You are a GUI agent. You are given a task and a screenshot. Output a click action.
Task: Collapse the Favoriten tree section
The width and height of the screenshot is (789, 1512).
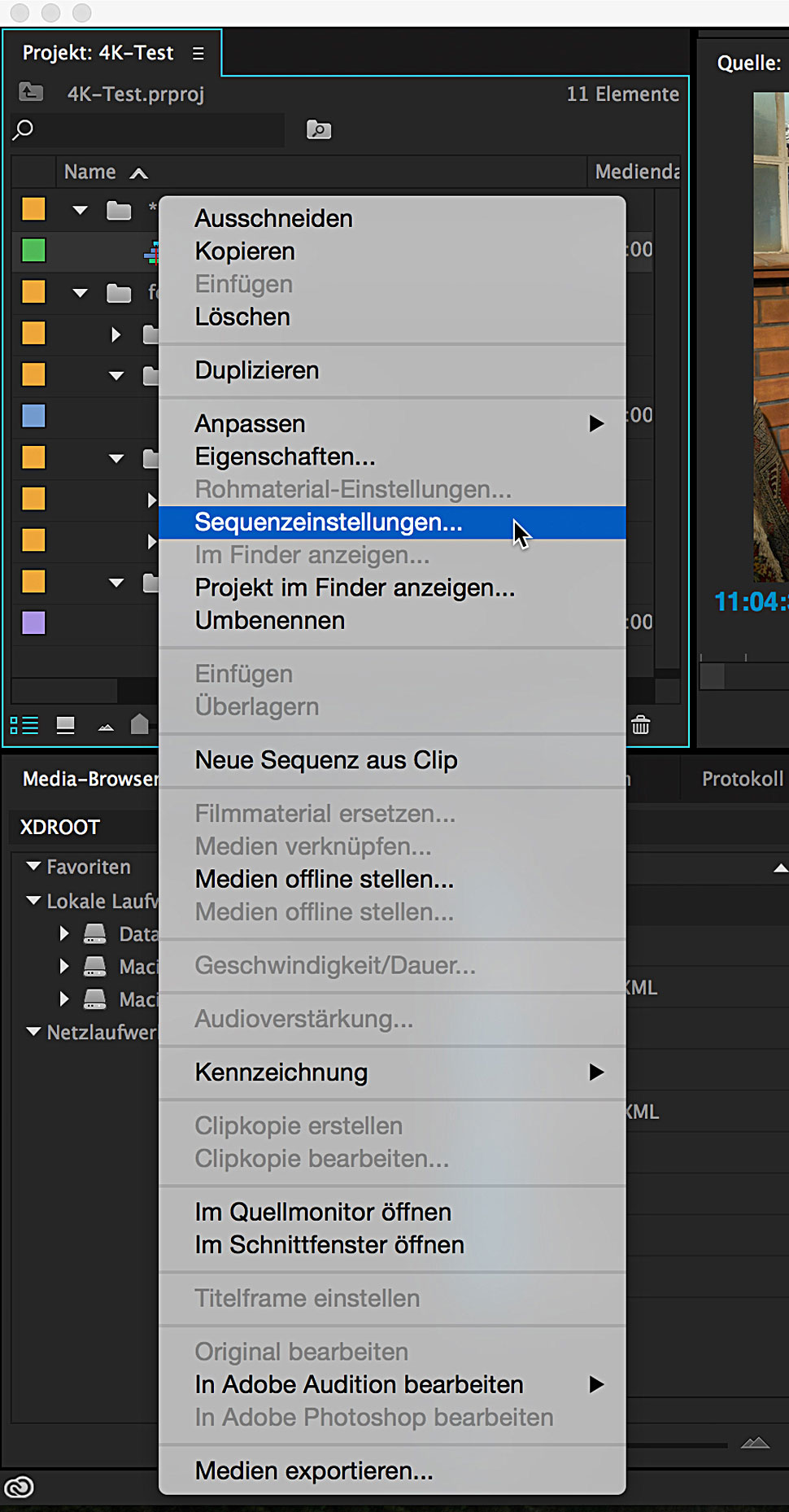(x=33, y=867)
